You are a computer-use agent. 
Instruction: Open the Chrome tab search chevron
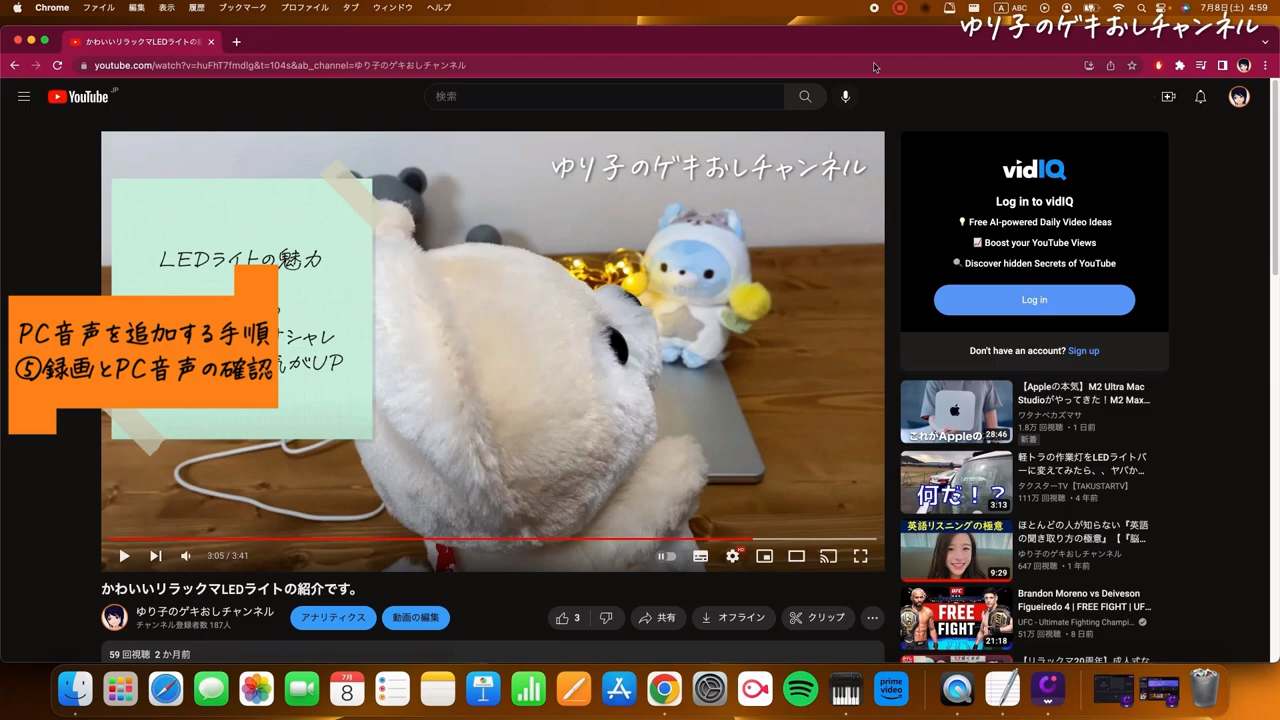1265,42
